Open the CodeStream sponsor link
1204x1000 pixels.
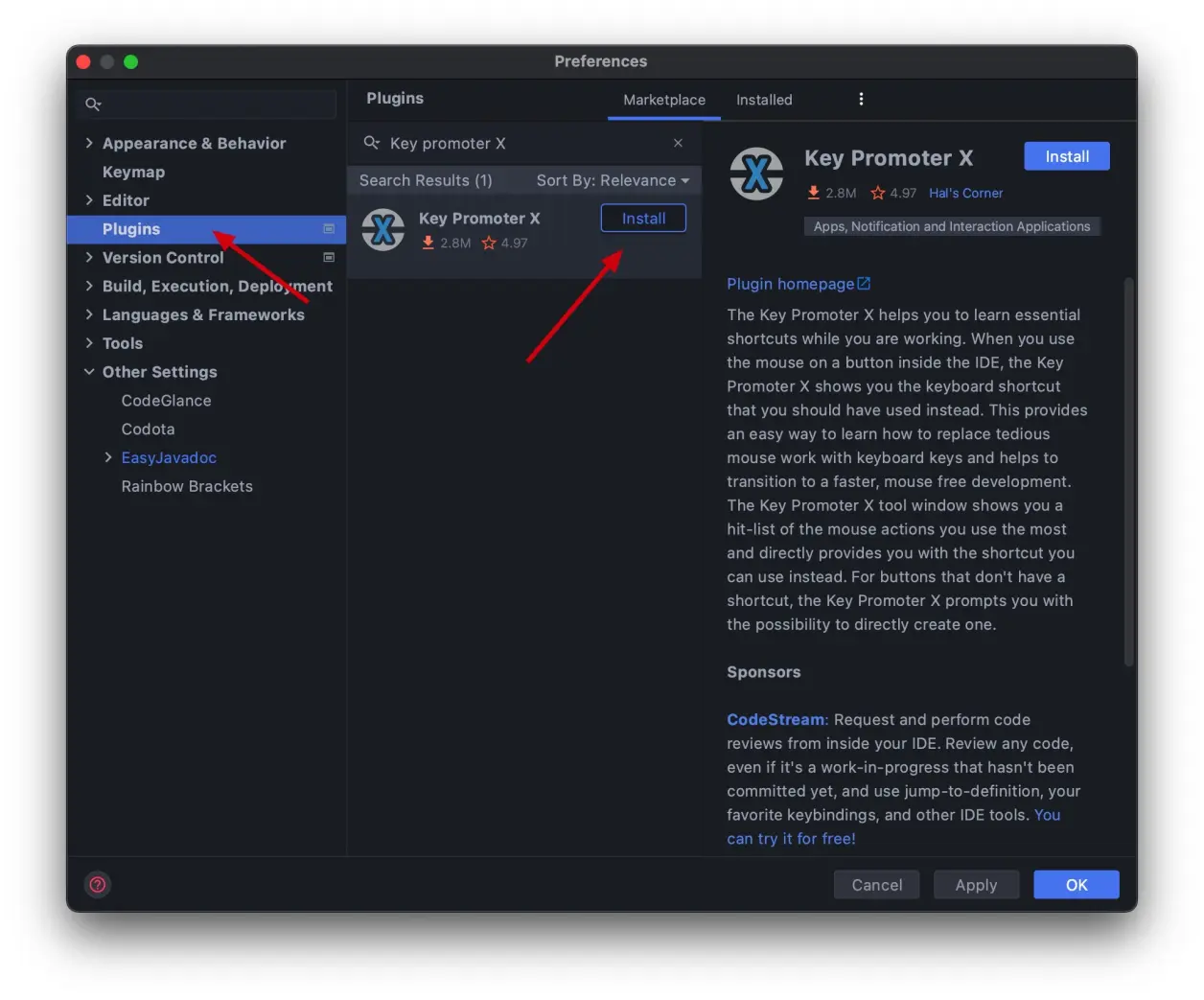(x=776, y=719)
